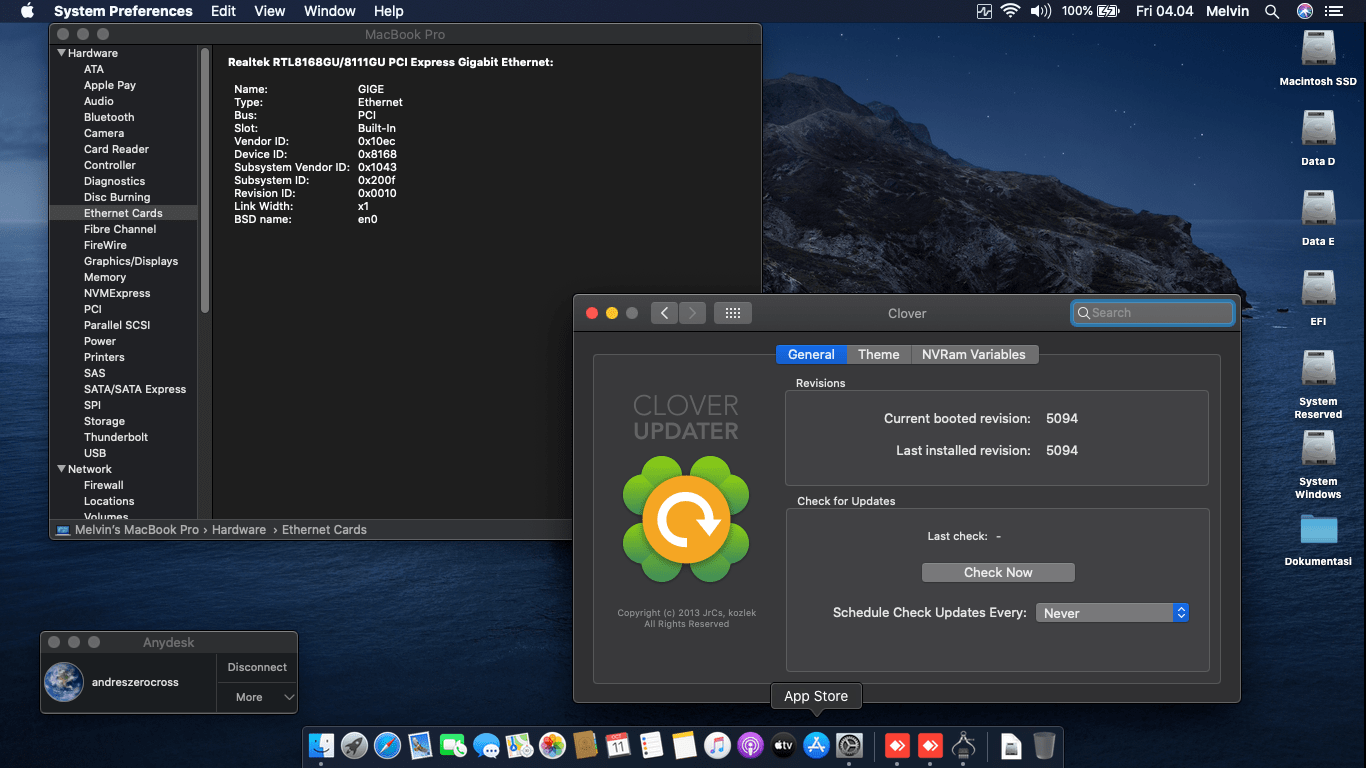Screen dimensions: 1366x768
Task: Expand the More dropdown in Anydesk
Action: click(x=257, y=697)
